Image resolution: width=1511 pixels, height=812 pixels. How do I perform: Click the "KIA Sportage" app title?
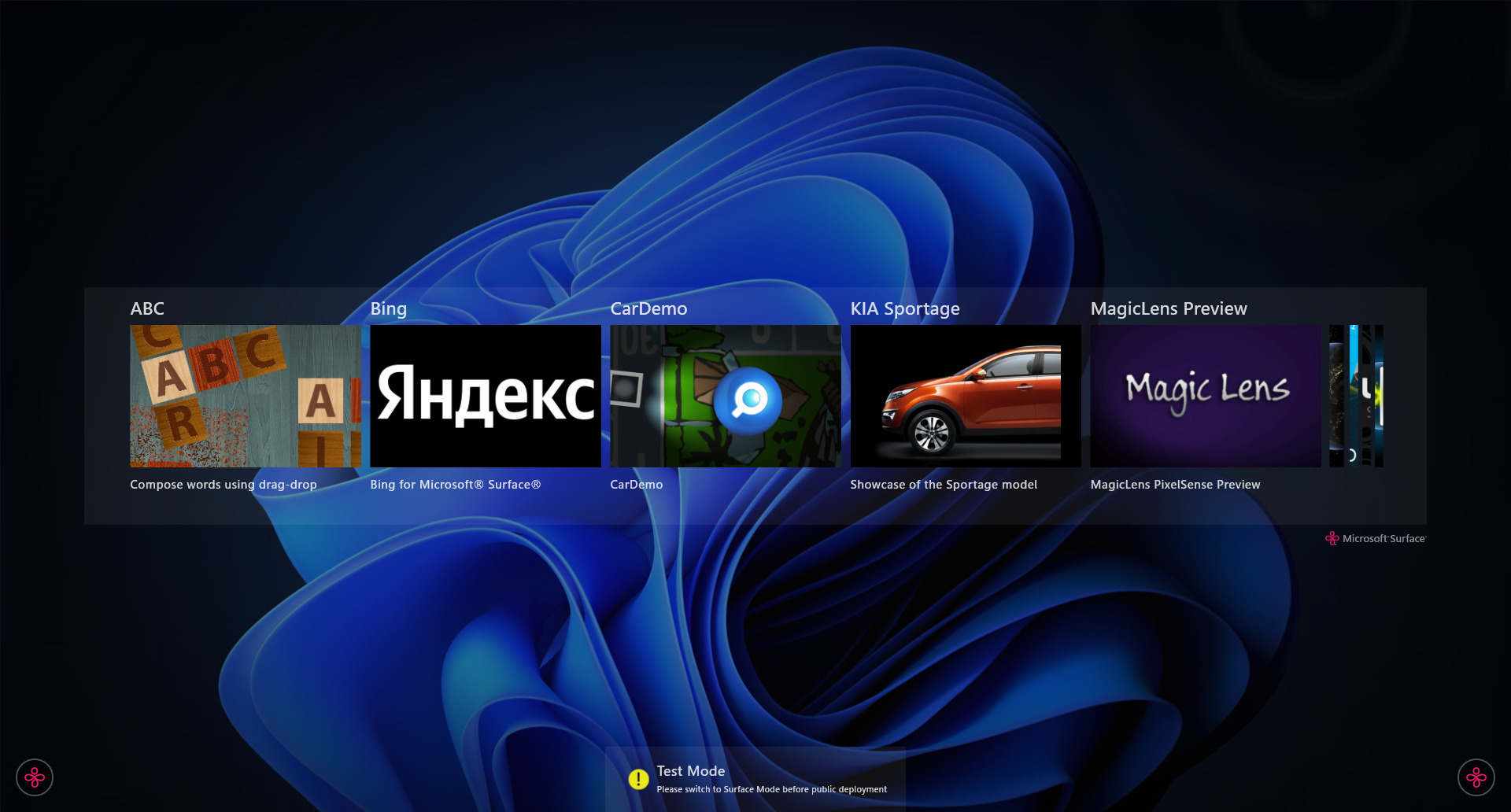pos(905,308)
